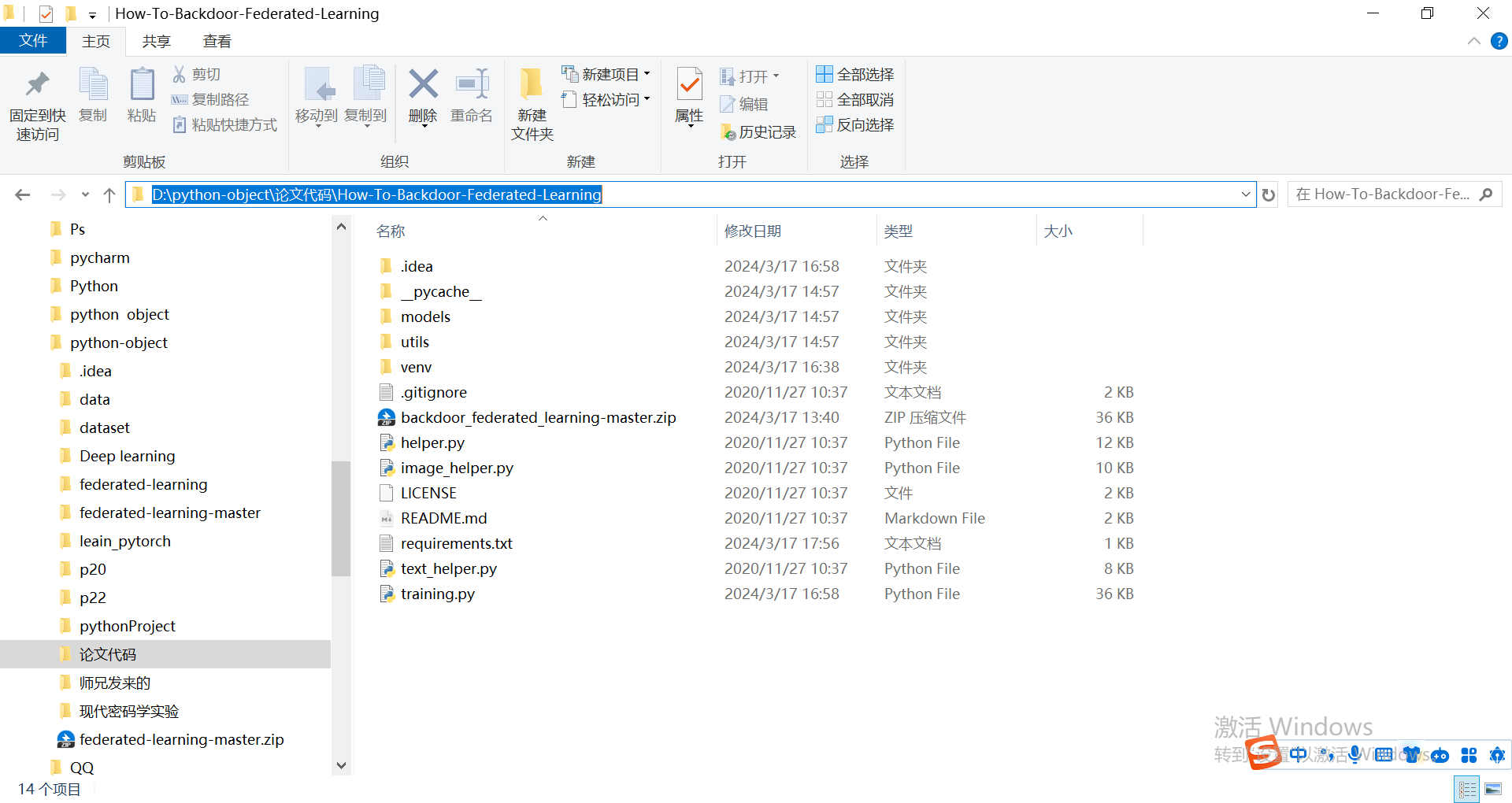Click the 复制 copy icon in ribbon
The height and width of the screenshot is (803, 1512).
(x=93, y=84)
